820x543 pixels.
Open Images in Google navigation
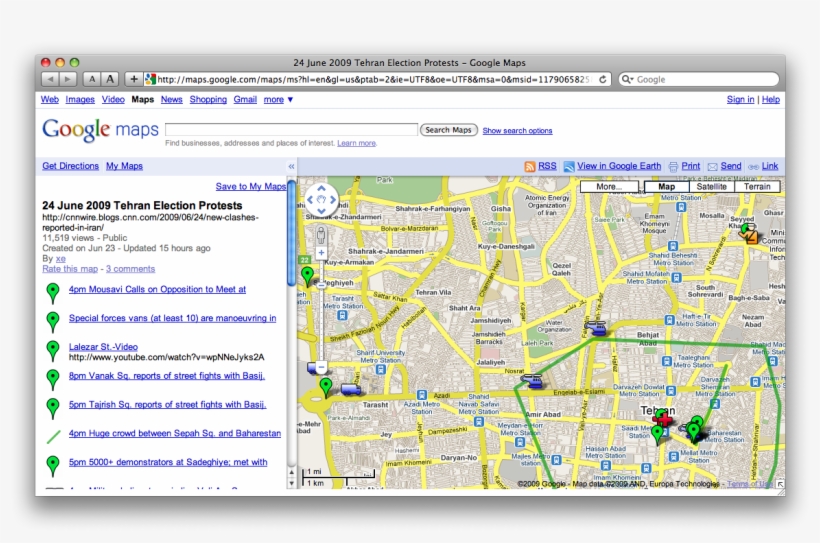click(80, 99)
